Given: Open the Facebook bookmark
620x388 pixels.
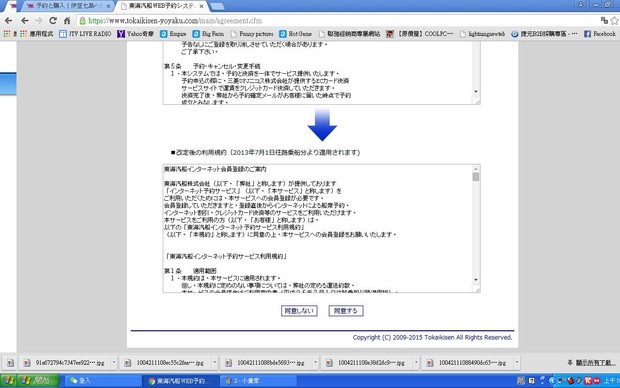Looking at the screenshot, I should tap(600, 34).
